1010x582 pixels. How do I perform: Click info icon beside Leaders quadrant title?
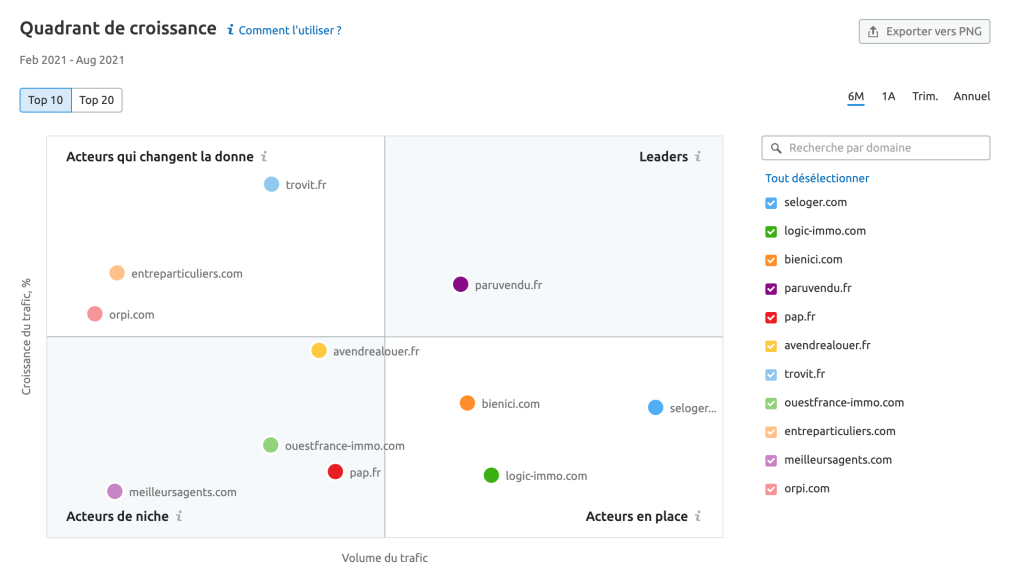(698, 156)
